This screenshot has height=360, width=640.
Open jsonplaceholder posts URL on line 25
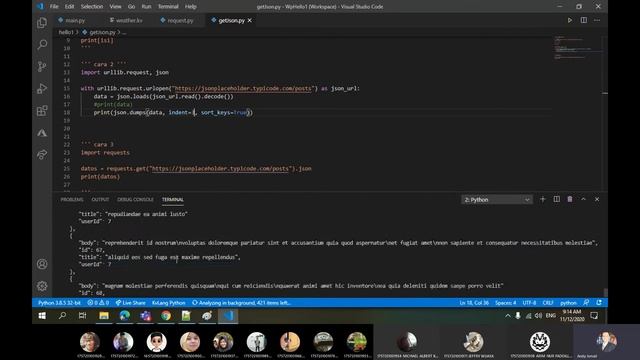[x=220, y=169]
